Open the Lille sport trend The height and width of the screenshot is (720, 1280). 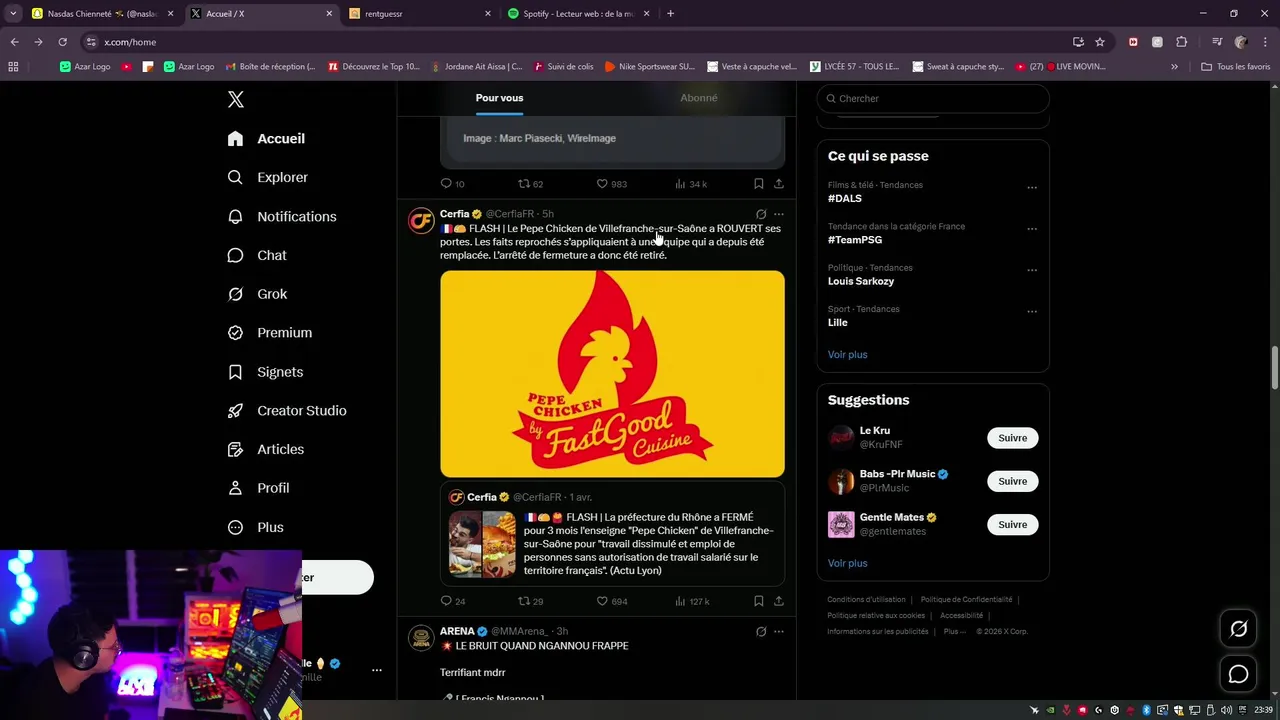(838, 323)
